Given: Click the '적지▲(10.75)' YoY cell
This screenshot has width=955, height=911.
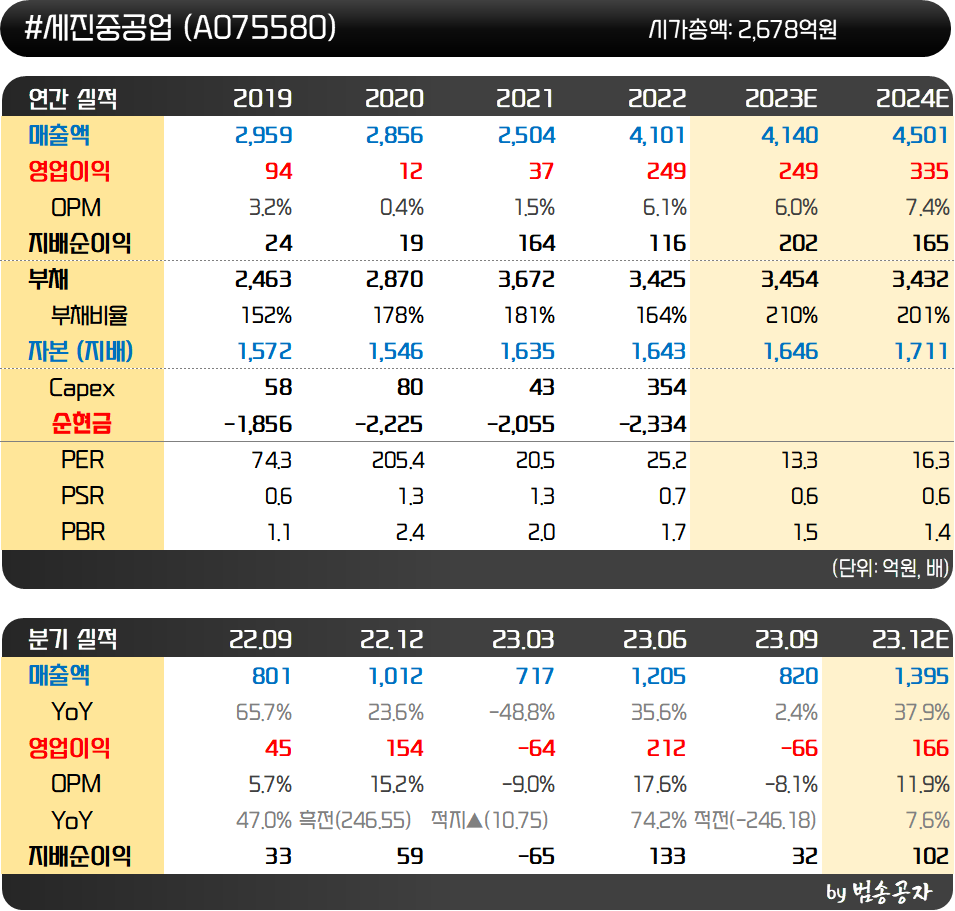Looking at the screenshot, I should pos(490,820).
